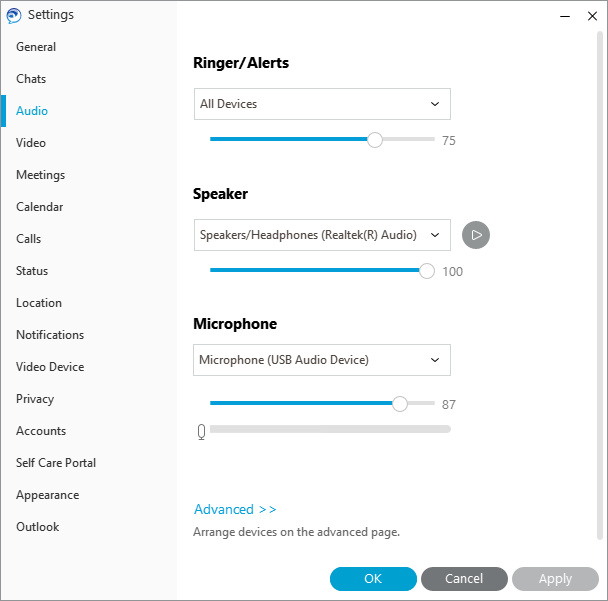608x601 pixels.
Task: Select Notifications in the sidebar
Action: [50, 335]
